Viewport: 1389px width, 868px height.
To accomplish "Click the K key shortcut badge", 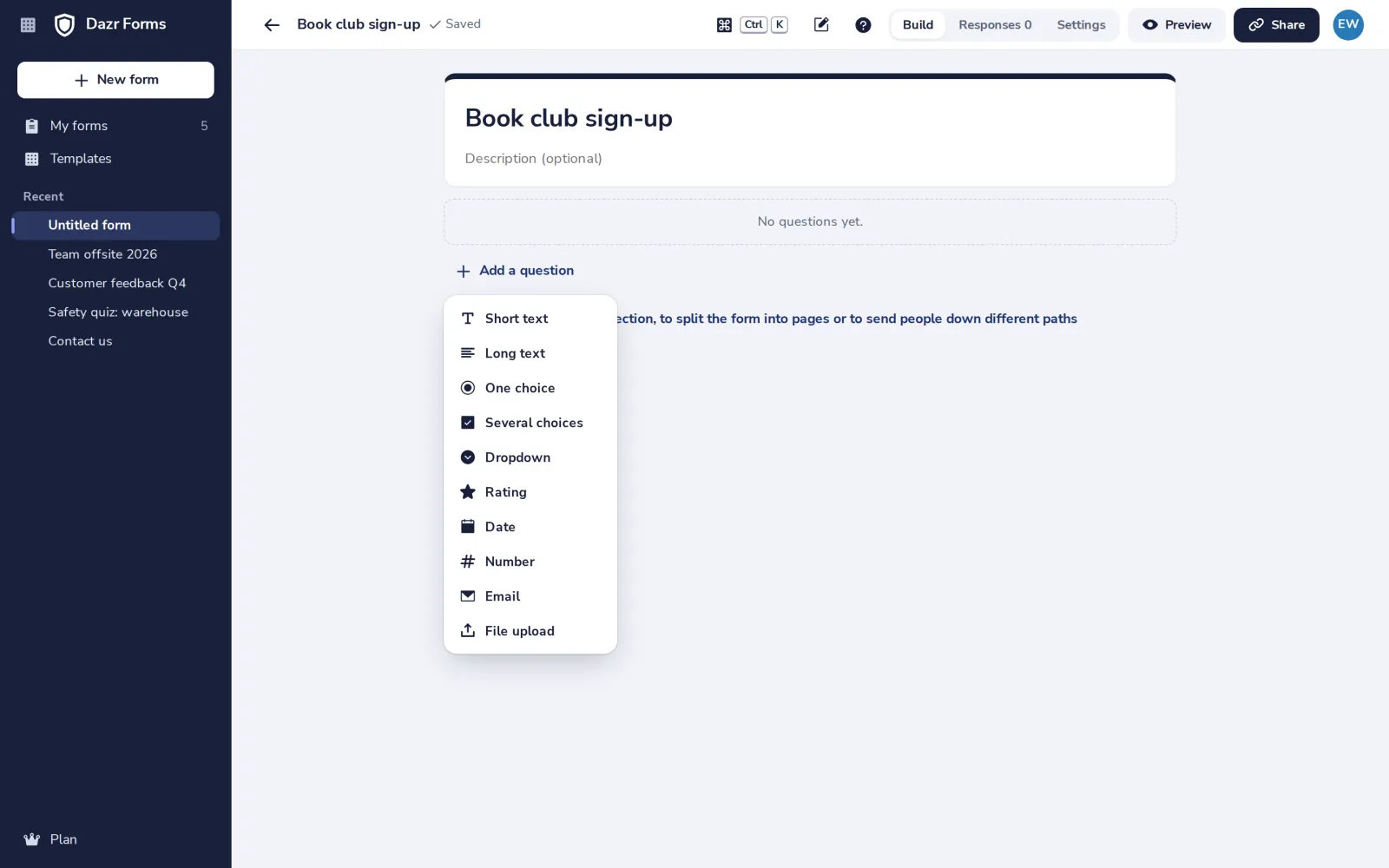I will click(x=780, y=24).
